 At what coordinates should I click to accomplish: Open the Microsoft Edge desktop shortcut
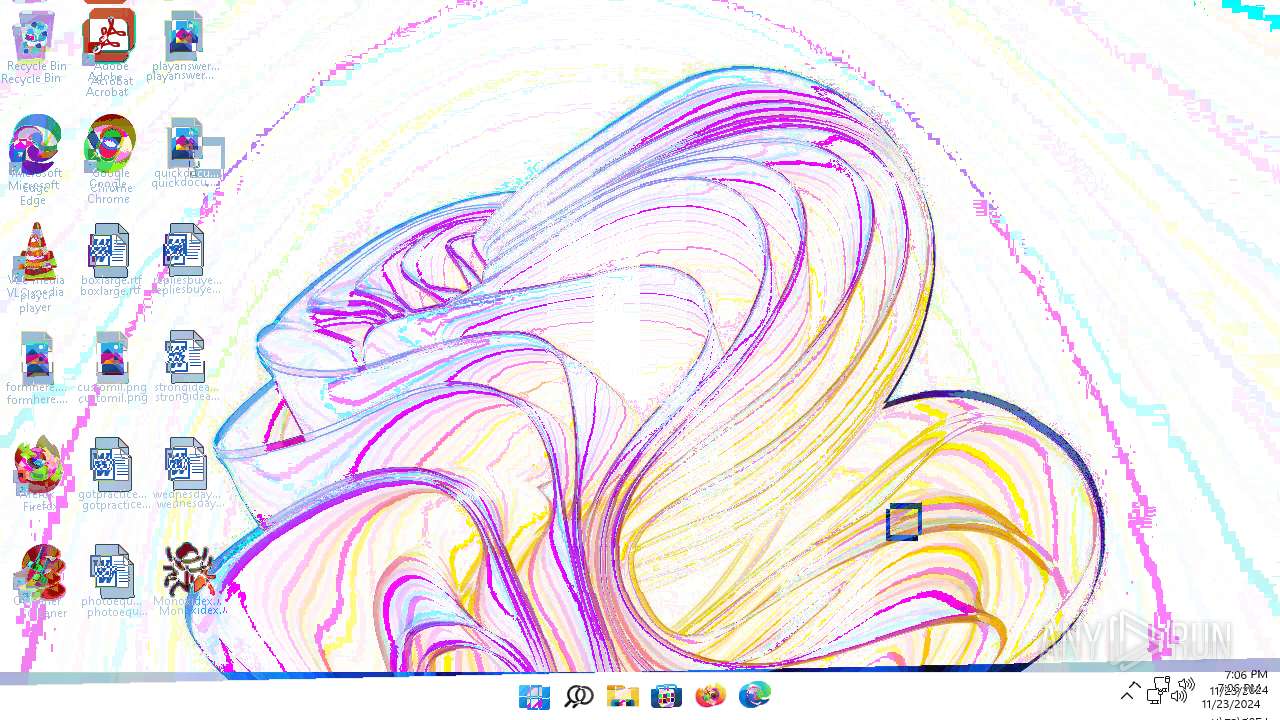click(x=35, y=160)
